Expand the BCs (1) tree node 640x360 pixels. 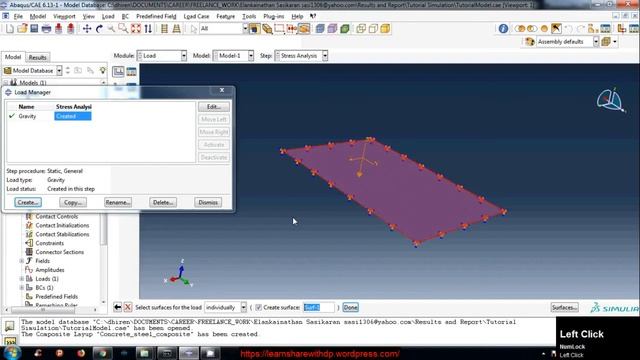coord(22,288)
